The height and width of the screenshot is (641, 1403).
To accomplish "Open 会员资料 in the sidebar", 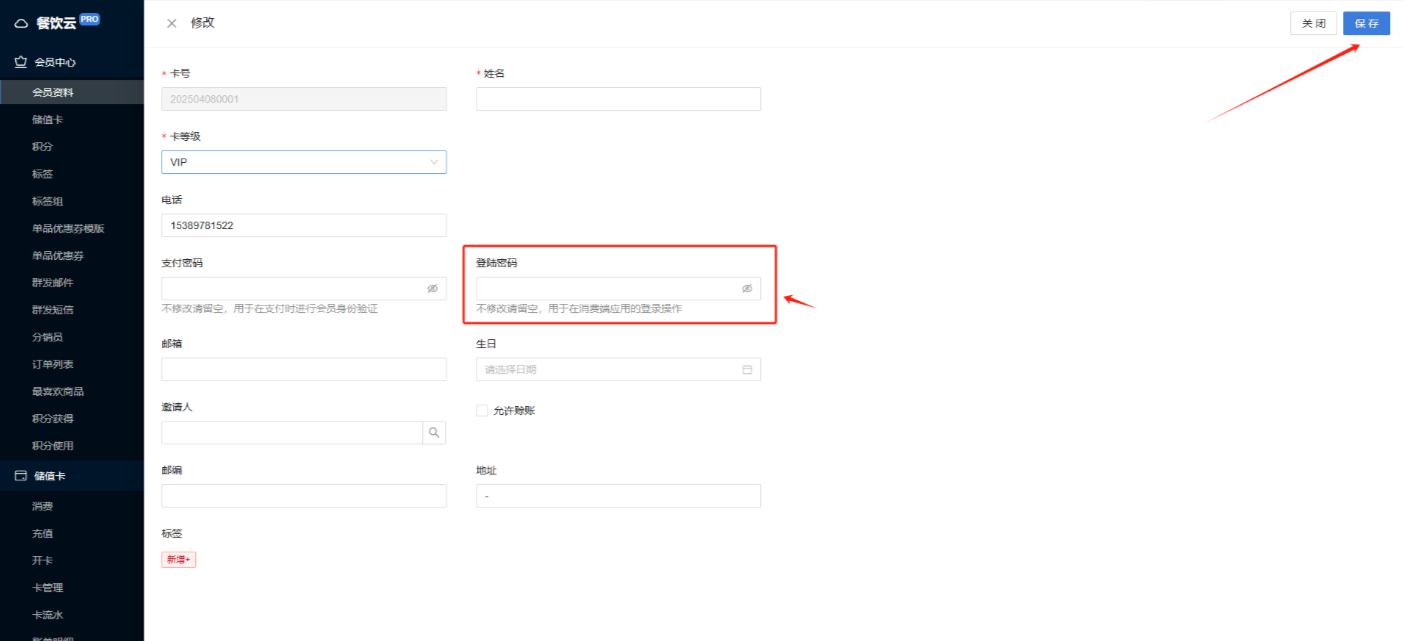I will [72, 92].
